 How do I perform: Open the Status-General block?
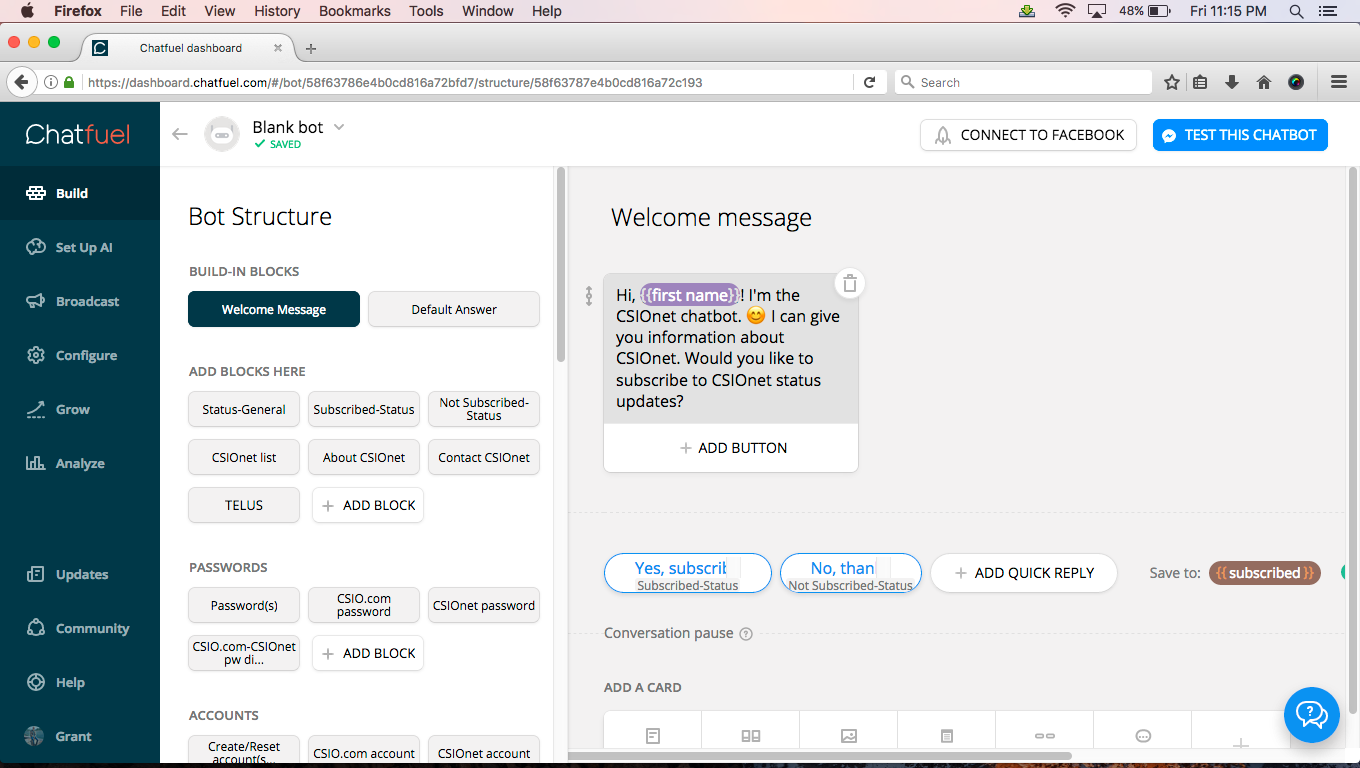click(244, 409)
